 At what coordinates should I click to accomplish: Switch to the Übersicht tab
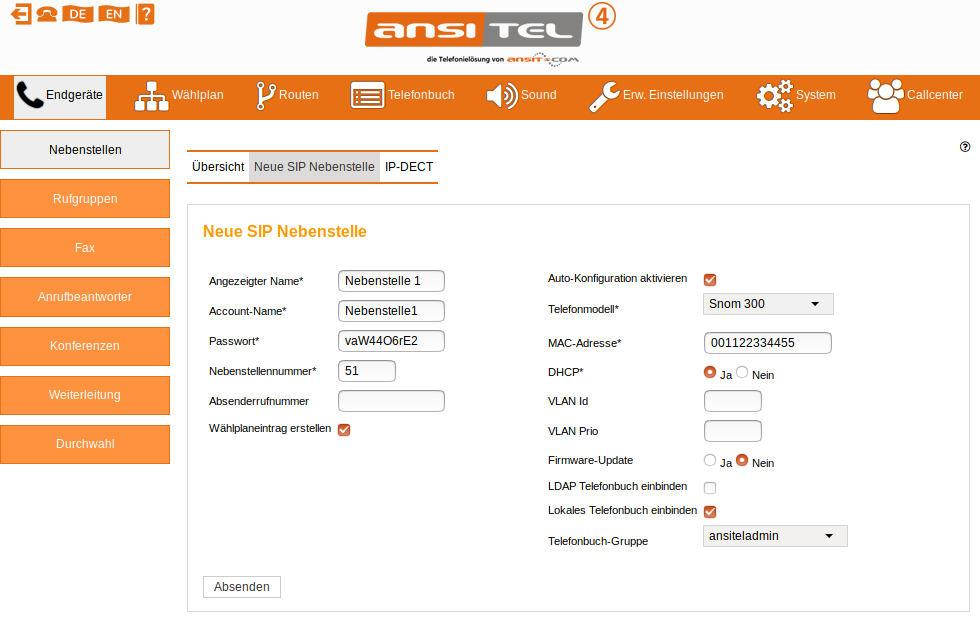coord(217,167)
